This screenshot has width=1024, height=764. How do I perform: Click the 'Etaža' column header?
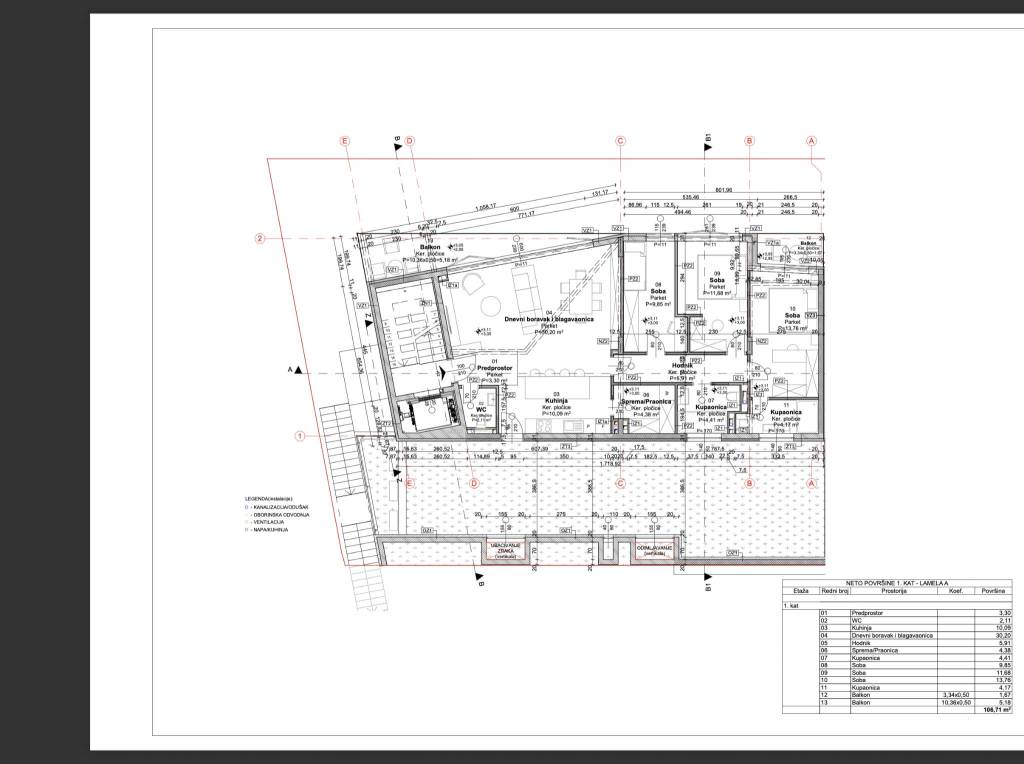pos(801,591)
